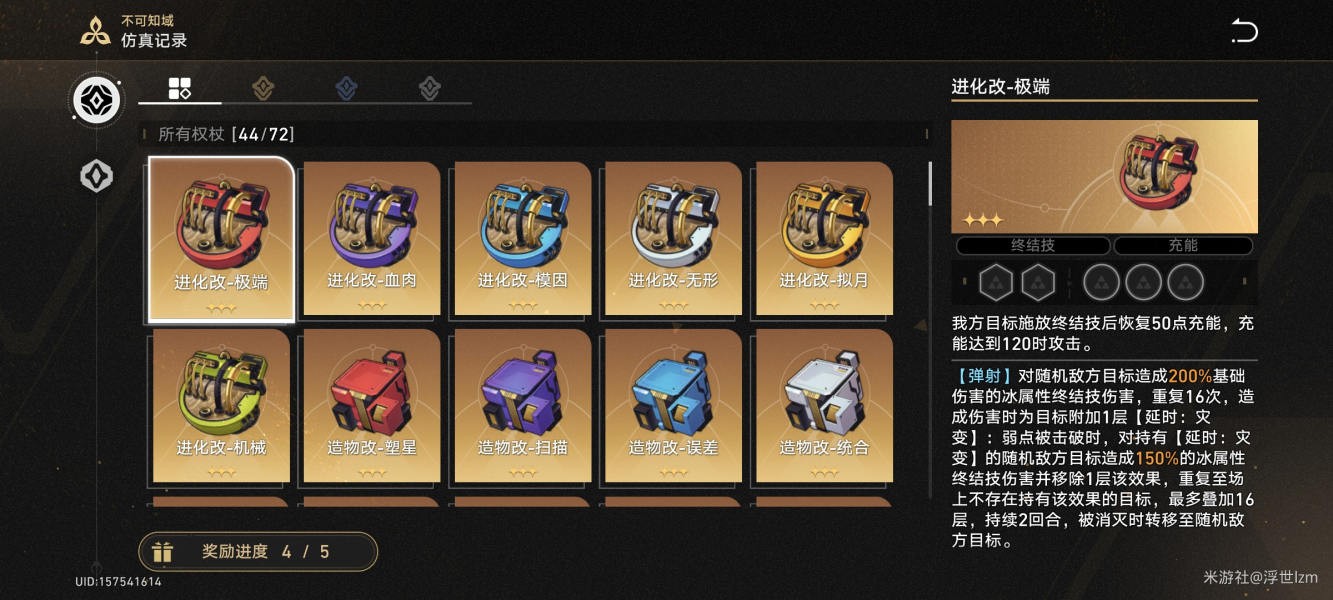
Task: Click the back arrow icon
Action: pyautogui.click(x=1244, y=30)
